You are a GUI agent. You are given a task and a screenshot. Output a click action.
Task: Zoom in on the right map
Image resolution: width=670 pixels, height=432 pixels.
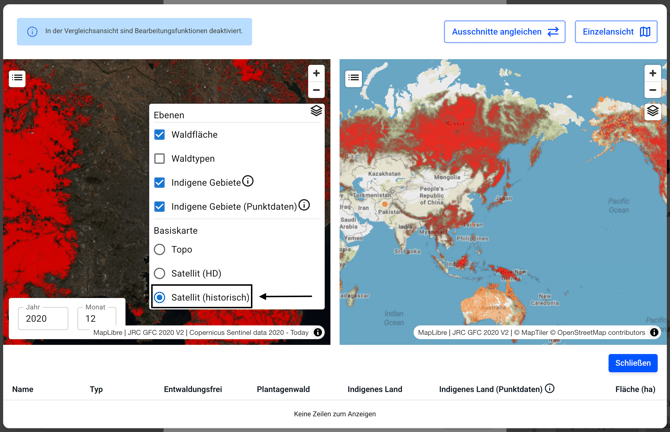pos(652,73)
